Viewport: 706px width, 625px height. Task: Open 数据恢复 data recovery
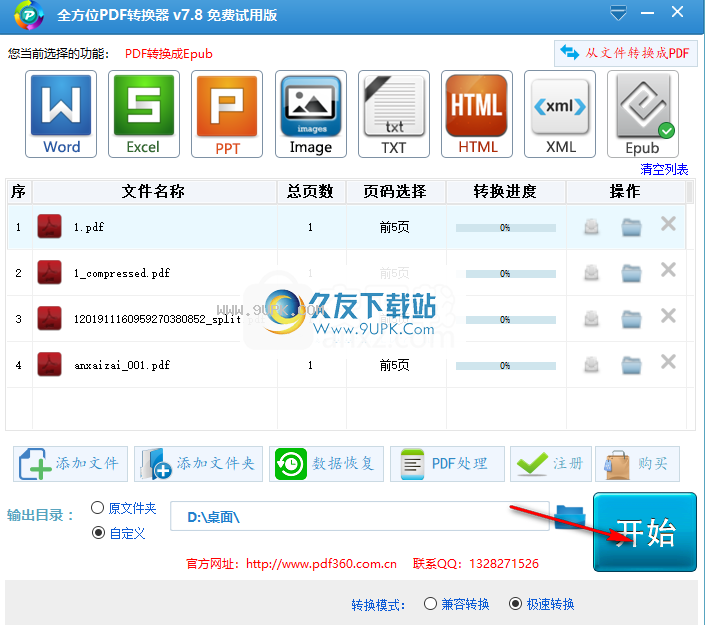click(326, 464)
